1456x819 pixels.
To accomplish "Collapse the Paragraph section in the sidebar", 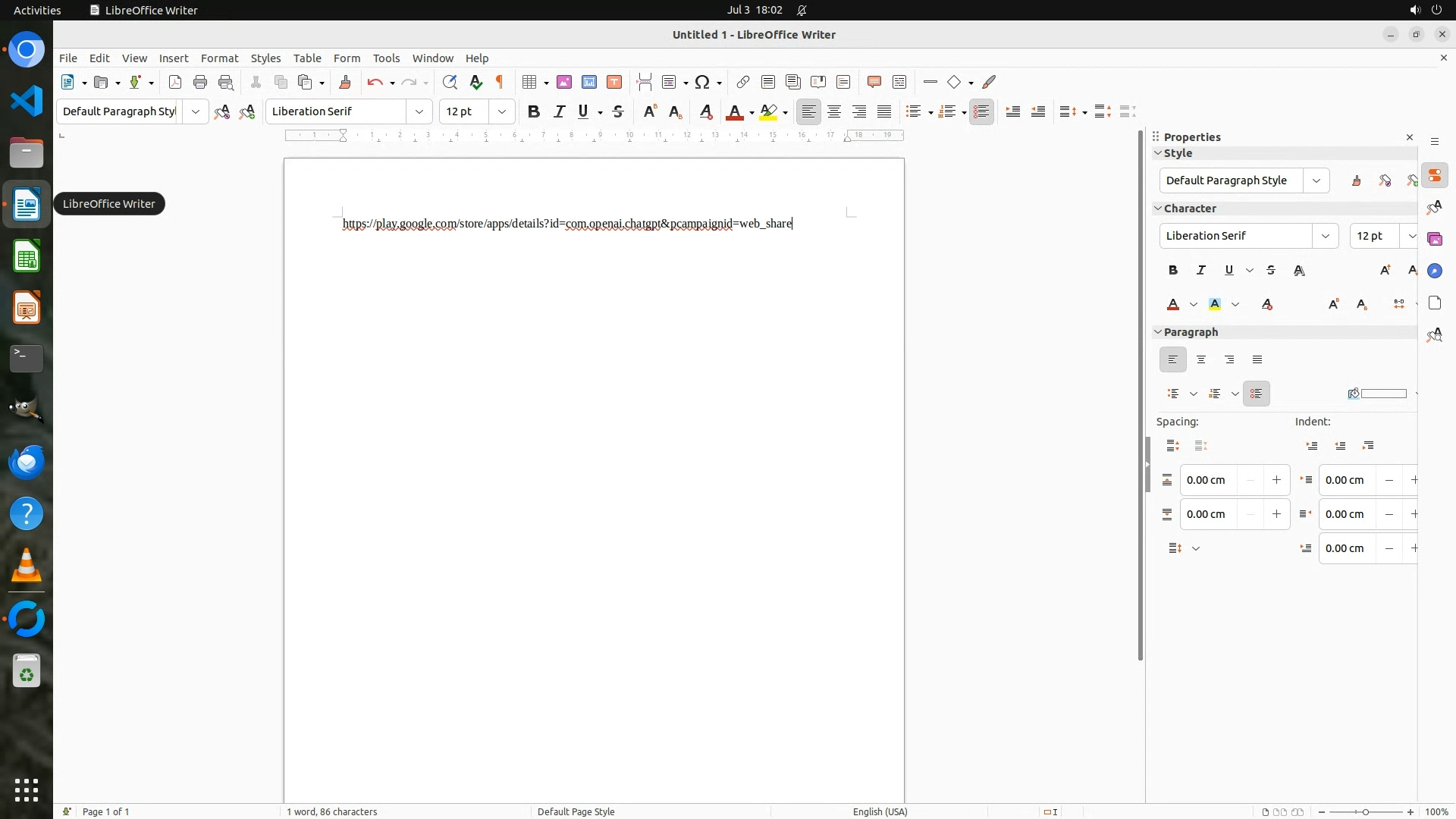I will [1158, 332].
